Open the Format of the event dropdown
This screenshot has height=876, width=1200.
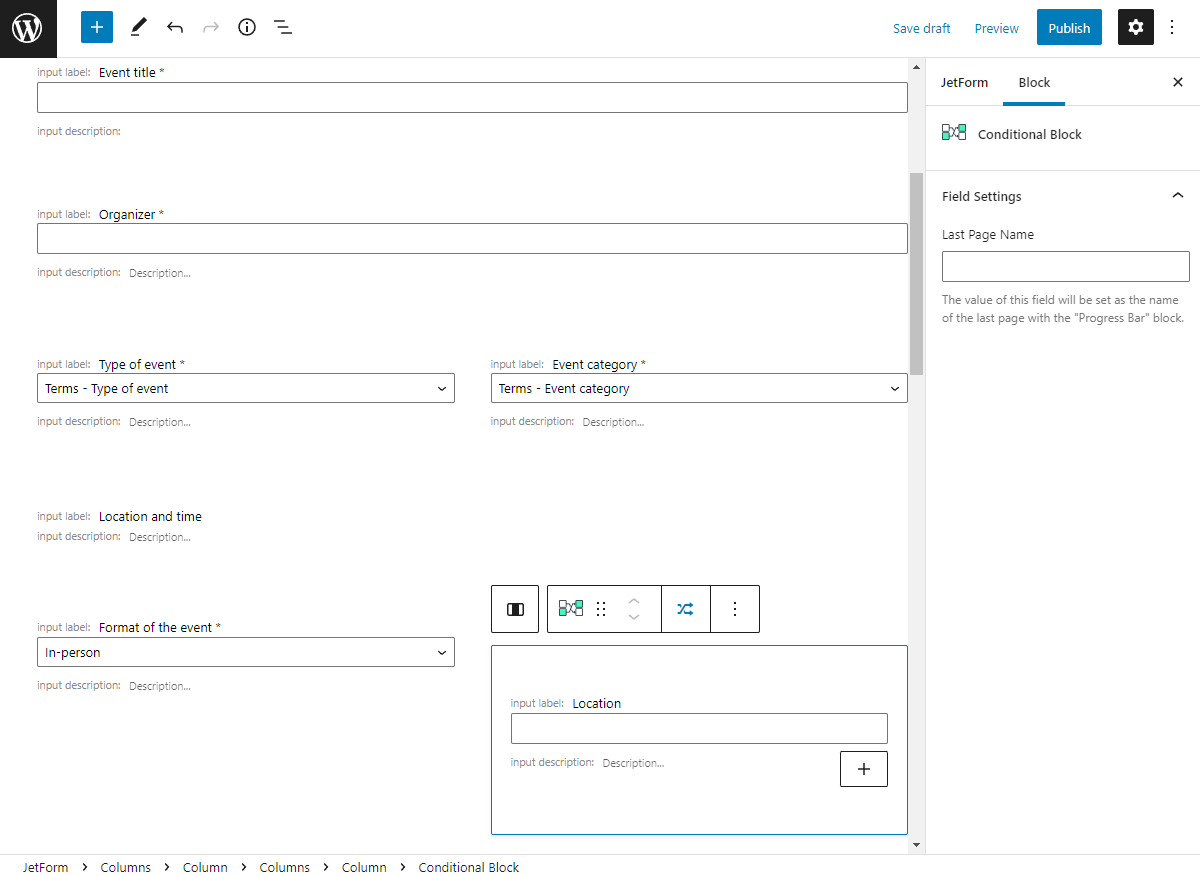[245, 652]
